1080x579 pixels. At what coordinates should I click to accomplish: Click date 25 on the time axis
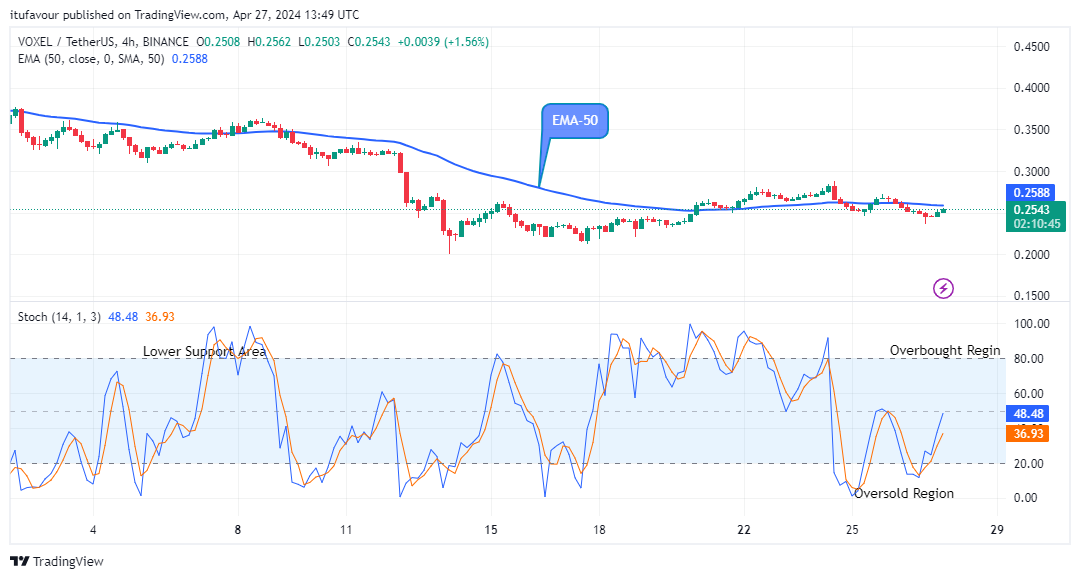coord(852,529)
